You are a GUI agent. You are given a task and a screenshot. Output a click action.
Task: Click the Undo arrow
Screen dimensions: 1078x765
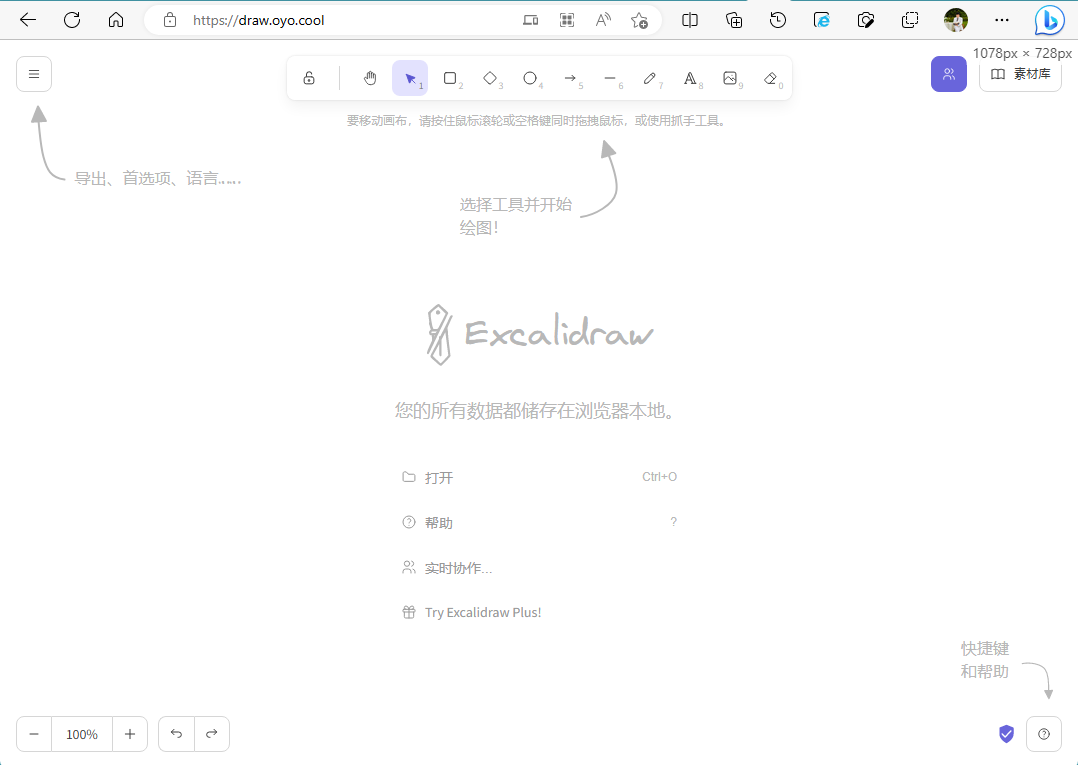pyautogui.click(x=176, y=733)
